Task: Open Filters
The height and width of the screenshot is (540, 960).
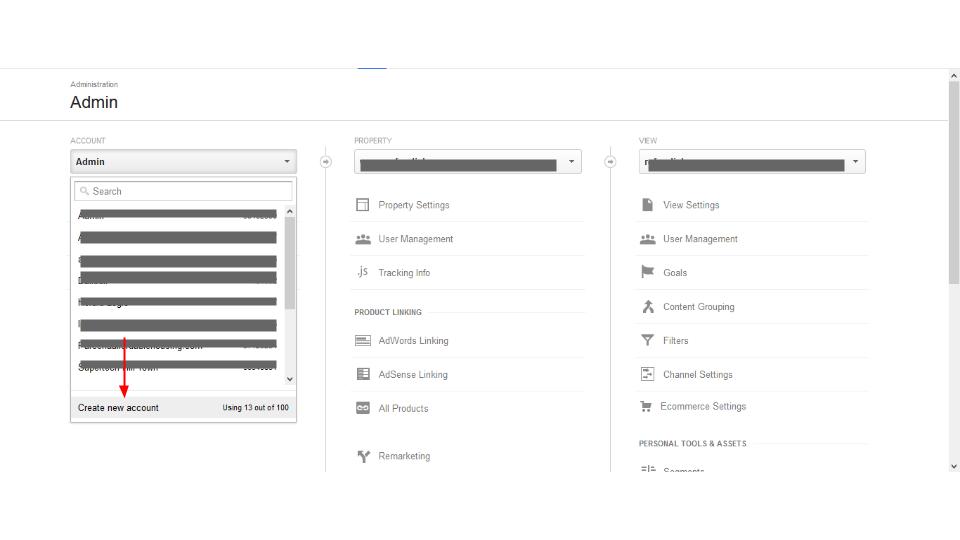Action: pyautogui.click(x=676, y=340)
